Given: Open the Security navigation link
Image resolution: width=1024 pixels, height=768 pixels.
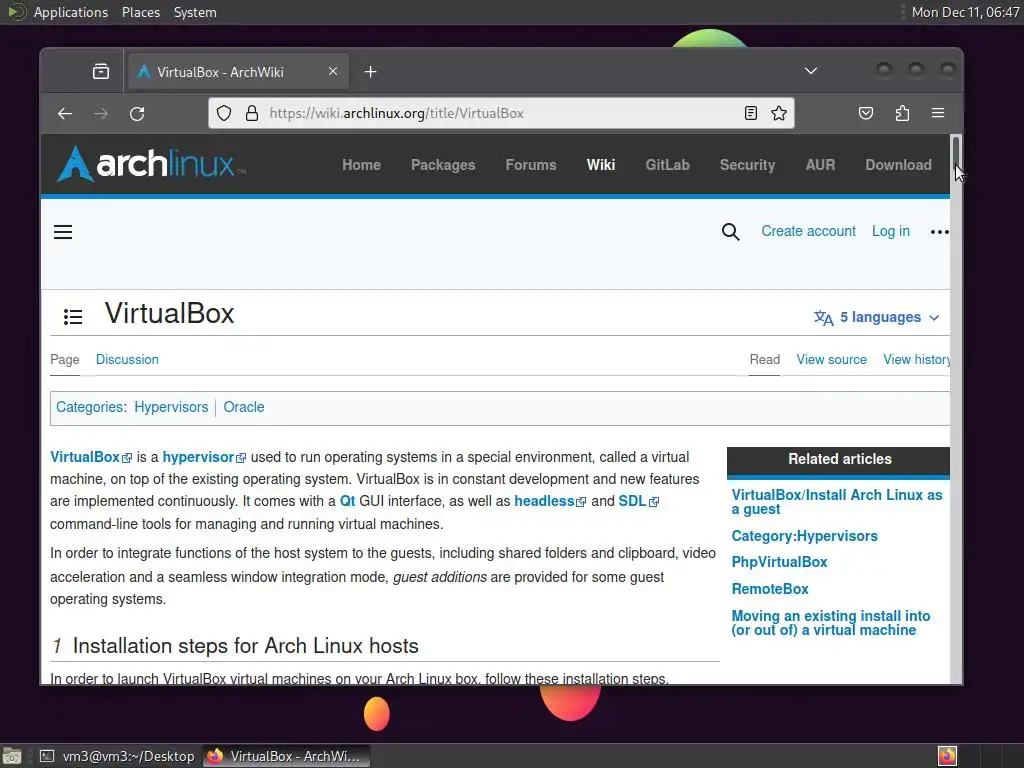Looking at the screenshot, I should point(747,165).
